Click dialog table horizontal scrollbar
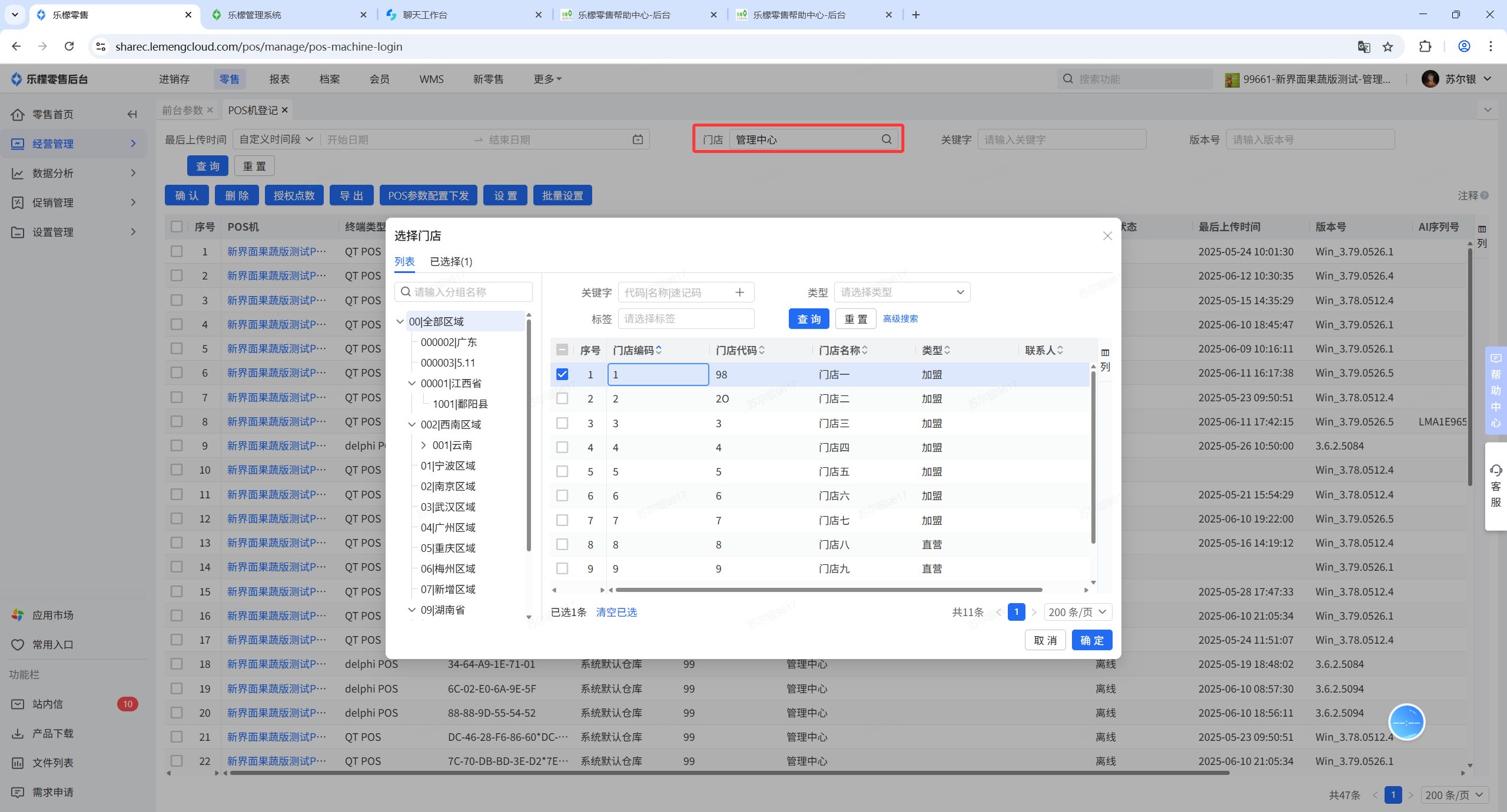 [828, 590]
